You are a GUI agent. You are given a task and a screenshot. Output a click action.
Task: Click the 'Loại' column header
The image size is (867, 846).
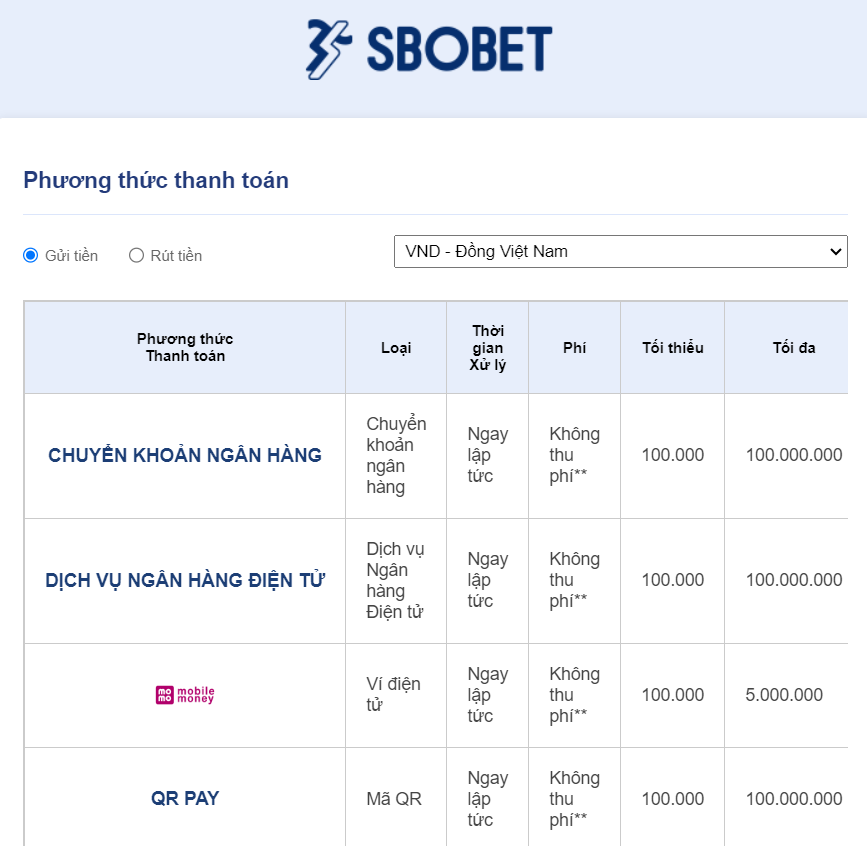[395, 347]
